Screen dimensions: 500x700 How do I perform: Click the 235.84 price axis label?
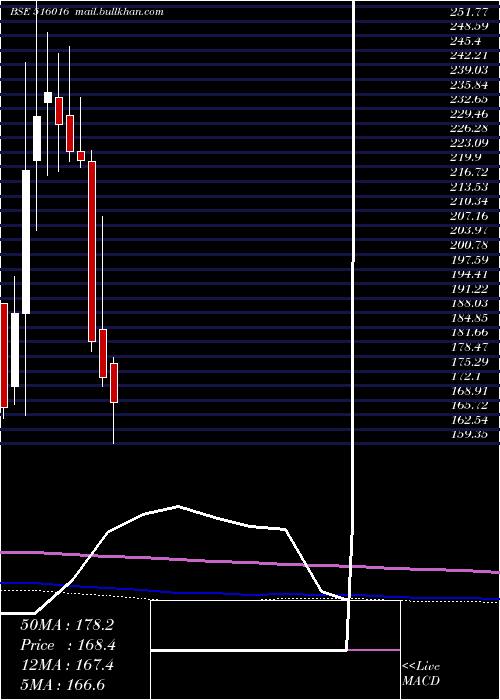[469, 85]
